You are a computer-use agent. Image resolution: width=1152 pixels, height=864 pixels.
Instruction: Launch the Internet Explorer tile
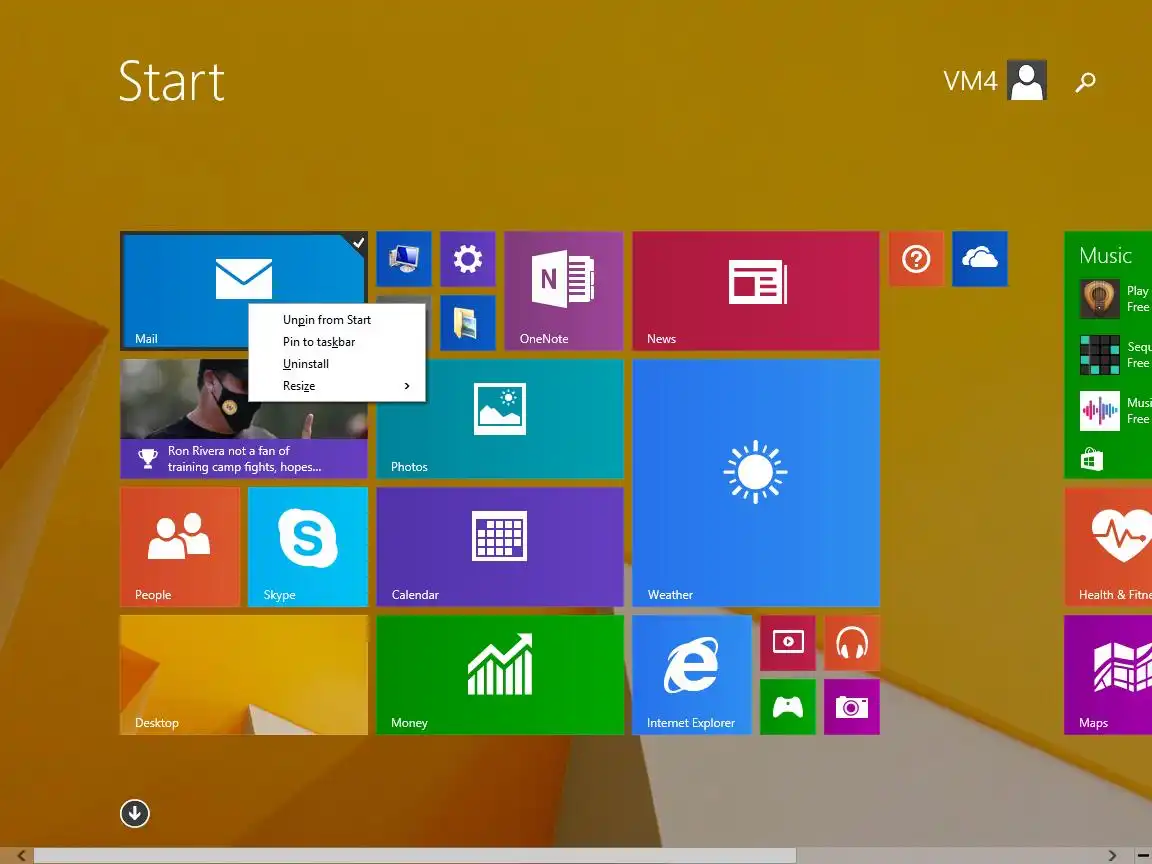(x=691, y=674)
